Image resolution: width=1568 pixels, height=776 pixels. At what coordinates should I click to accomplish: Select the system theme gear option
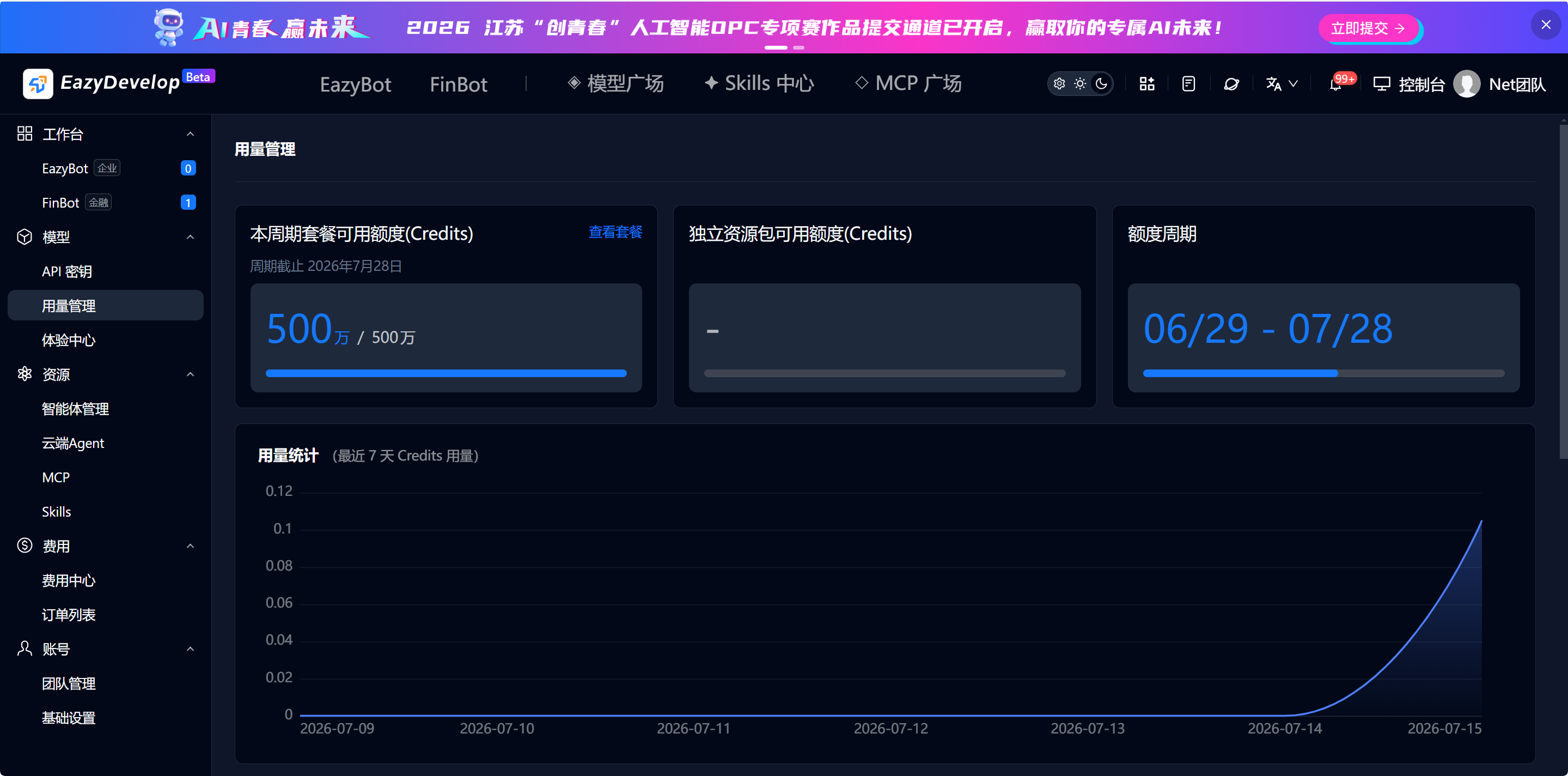coord(1059,83)
